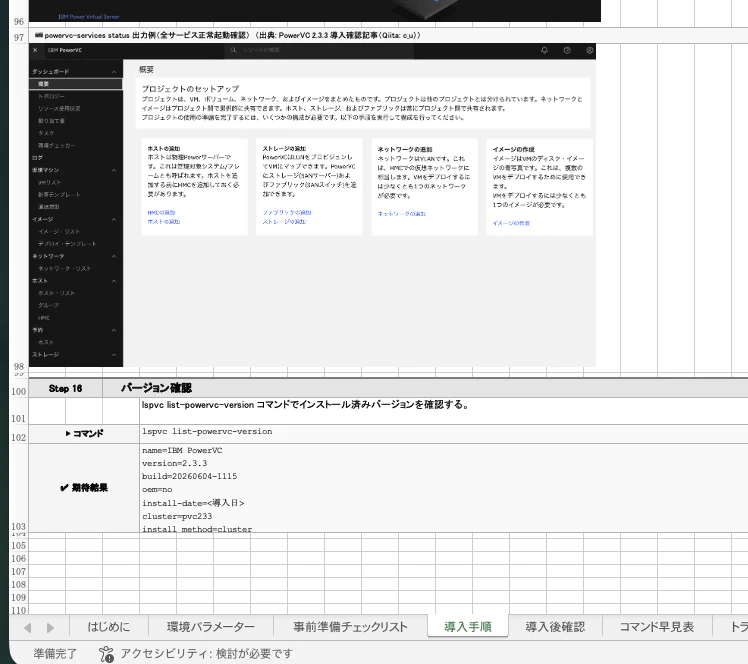The width and height of the screenshot is (748, 664).
Task: Collapse 予約 chevron in PowerVC picture sidebar
Action: click(114, 330)
